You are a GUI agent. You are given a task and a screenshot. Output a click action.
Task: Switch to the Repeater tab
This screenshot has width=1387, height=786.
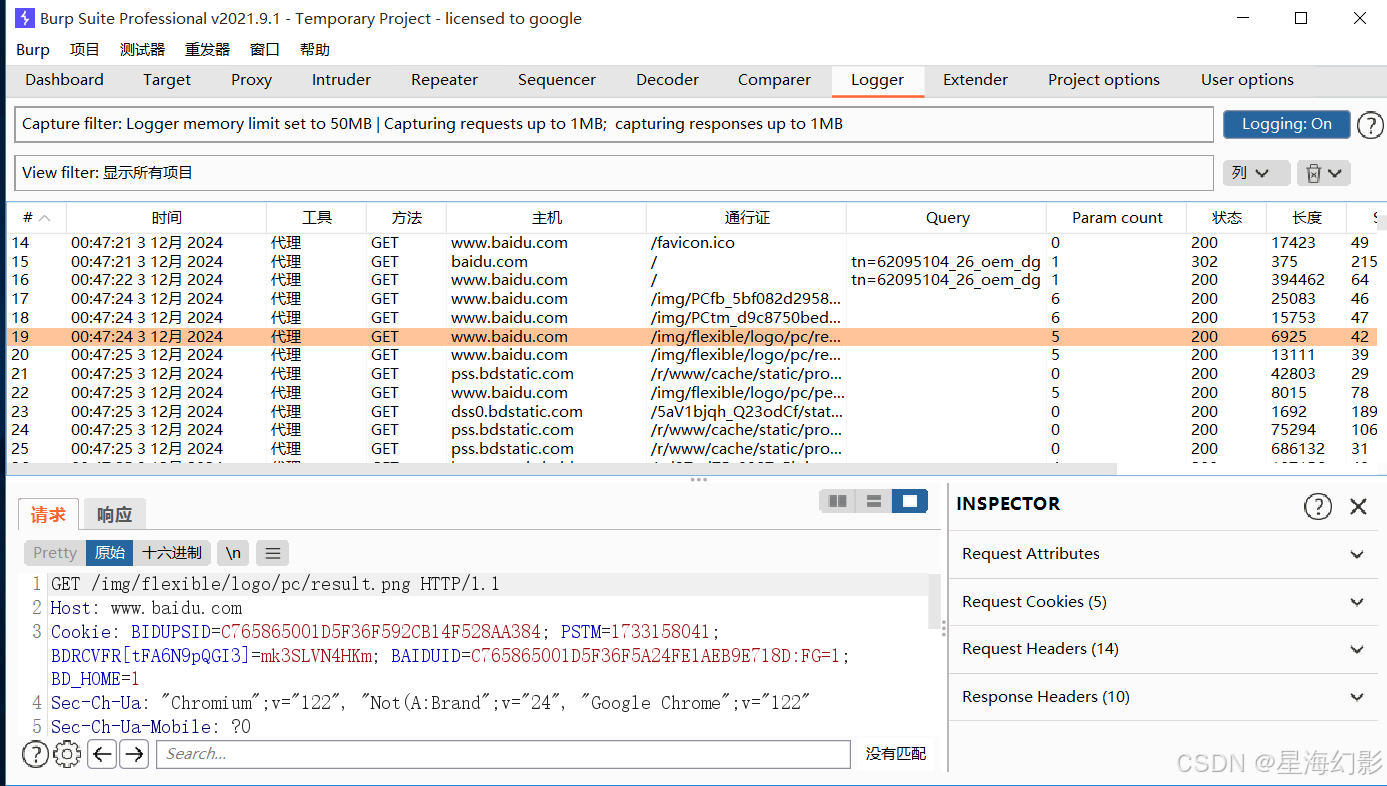pos(444,80)
